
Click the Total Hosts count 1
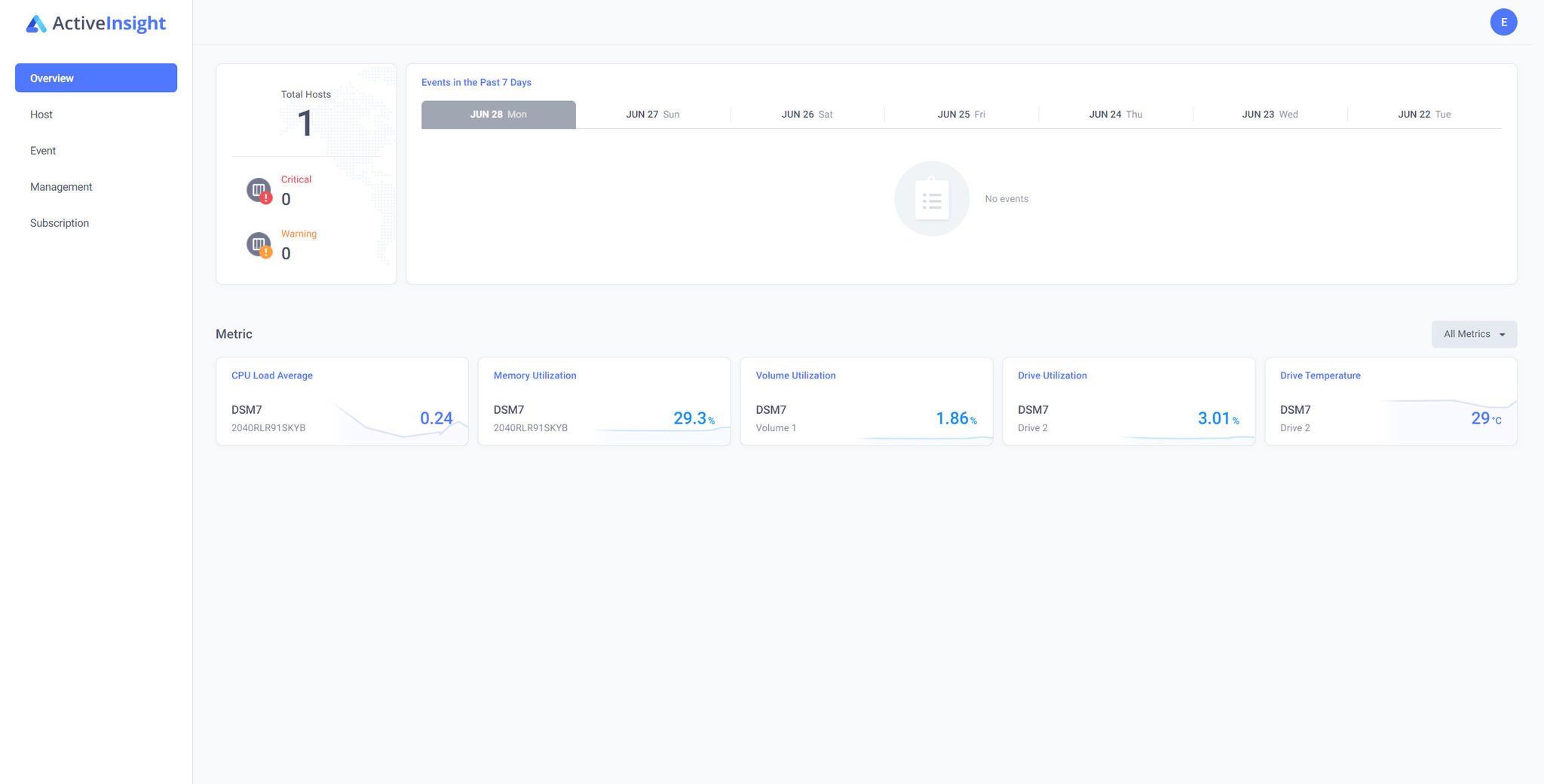(305, 124)
